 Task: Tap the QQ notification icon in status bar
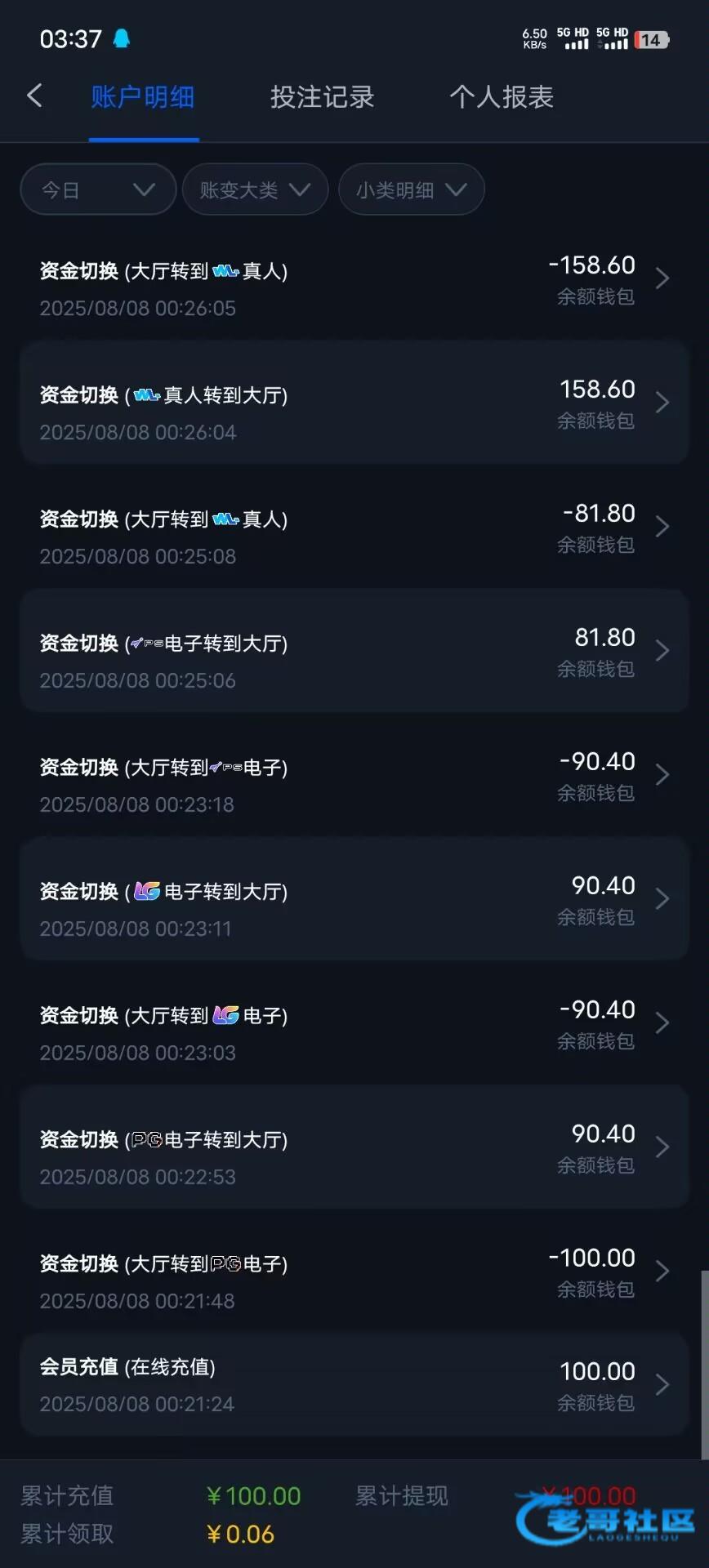122,38
